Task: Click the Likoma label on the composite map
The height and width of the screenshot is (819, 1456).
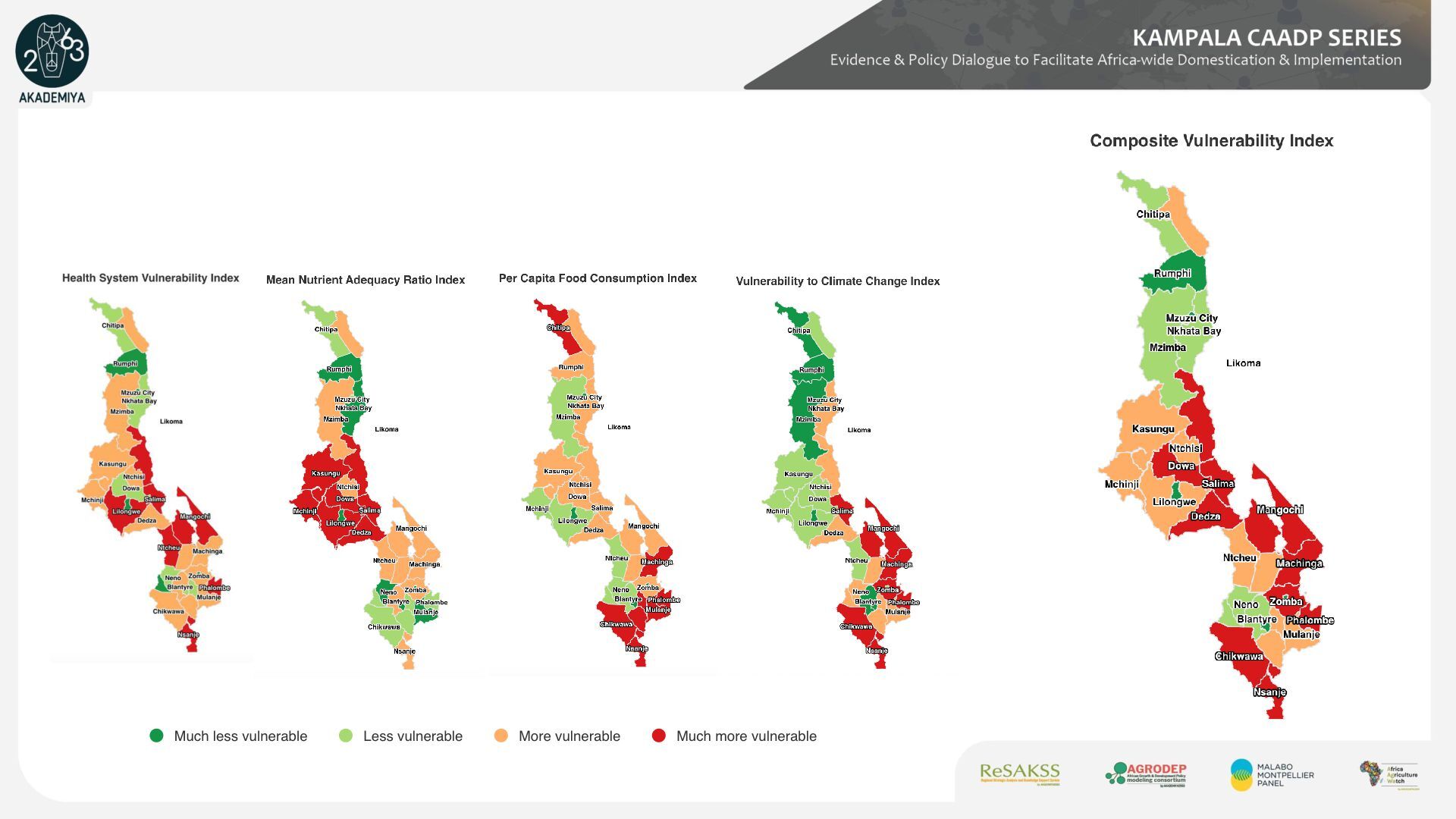Action: [1243, 363]
